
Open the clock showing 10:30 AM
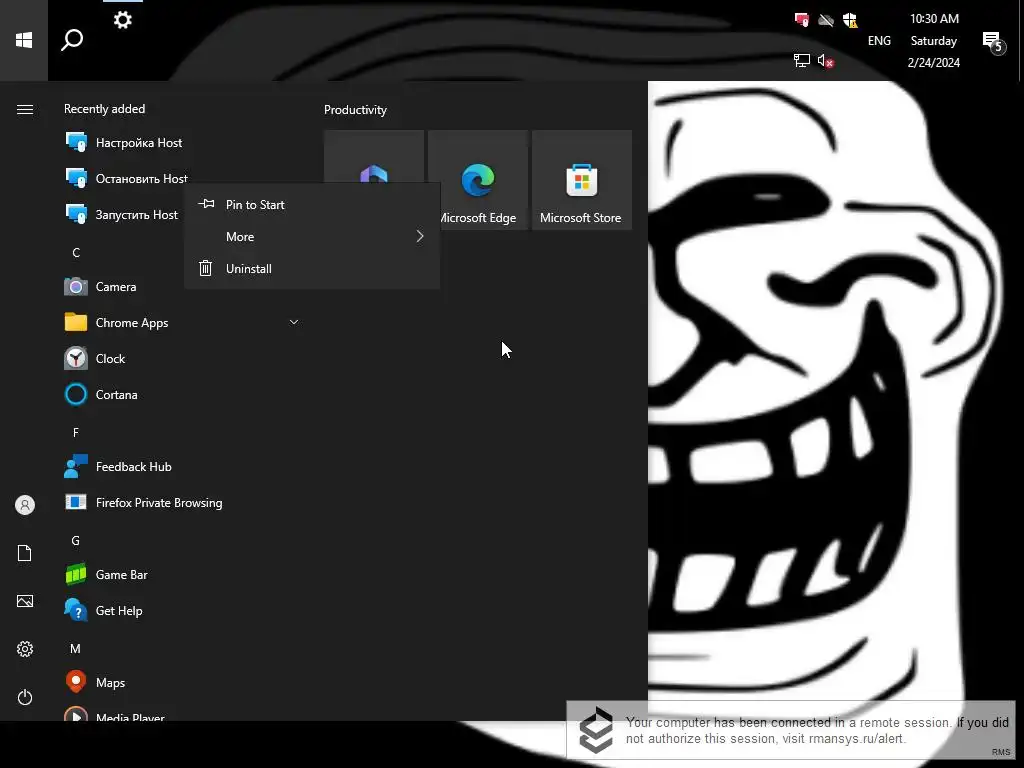(934, 40)
